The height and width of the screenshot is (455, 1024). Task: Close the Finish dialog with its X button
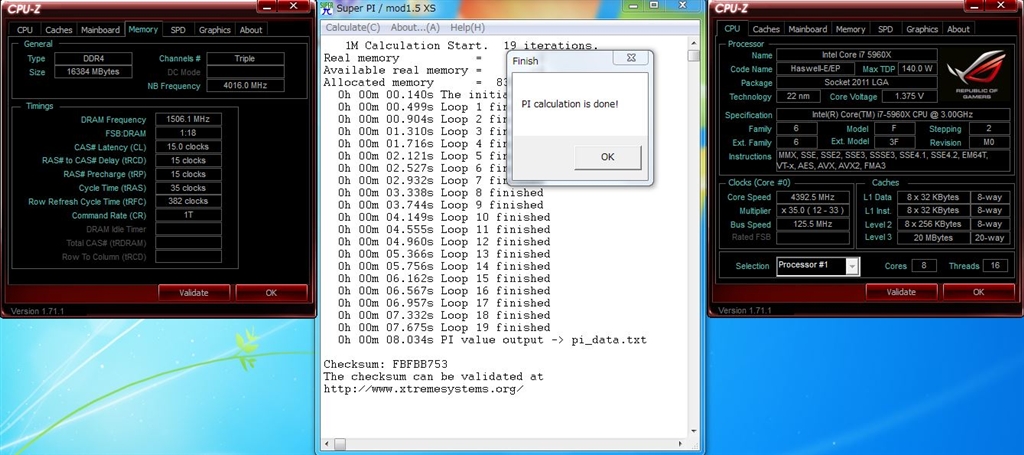pyautogui.click(x=631, y=58)
